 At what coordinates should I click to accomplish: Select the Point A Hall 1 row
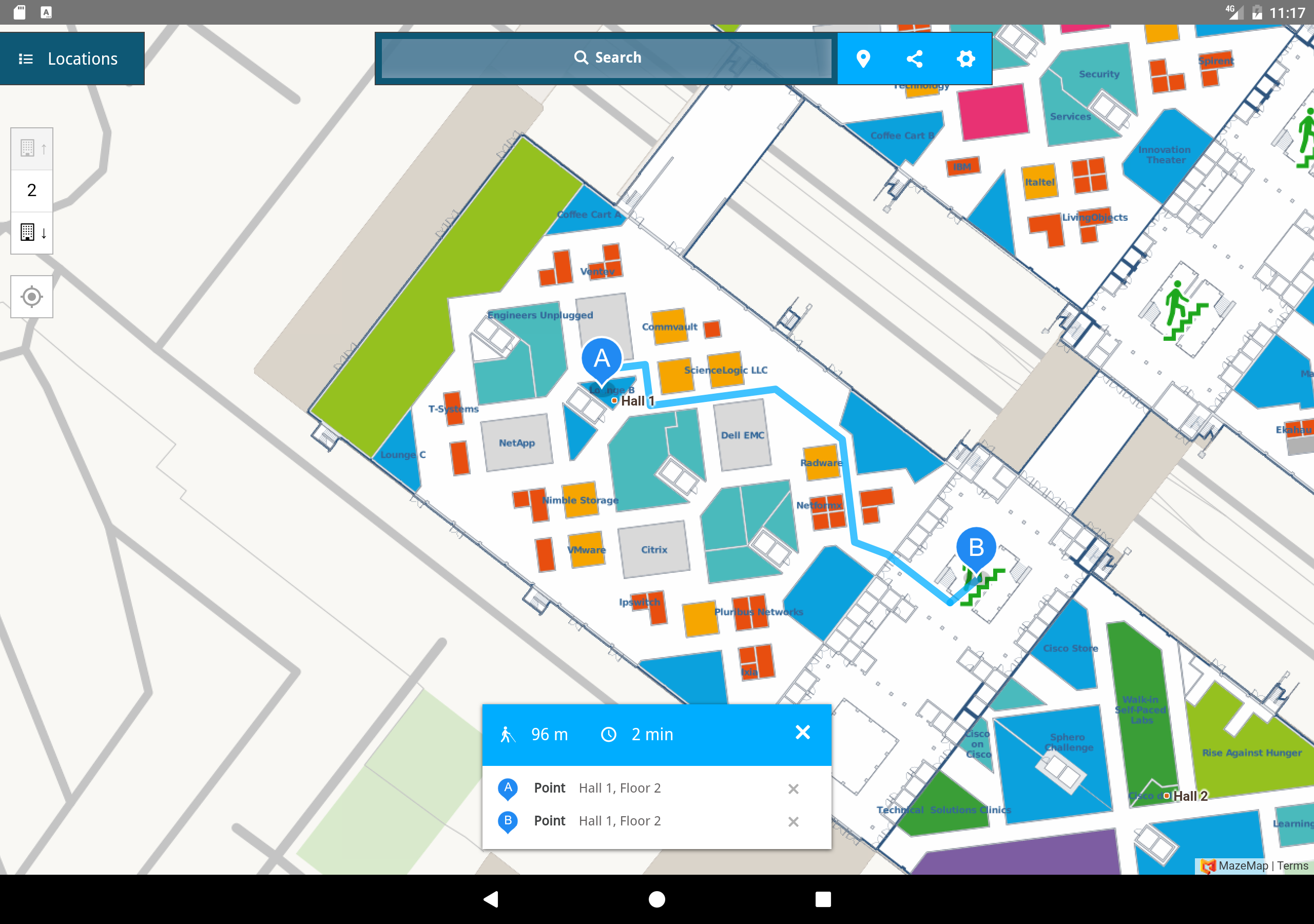coord(656,788)
